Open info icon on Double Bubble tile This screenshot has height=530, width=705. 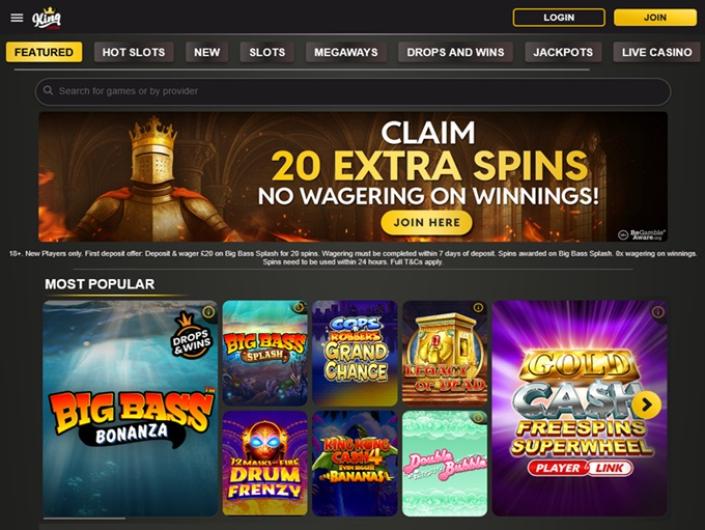478,418
